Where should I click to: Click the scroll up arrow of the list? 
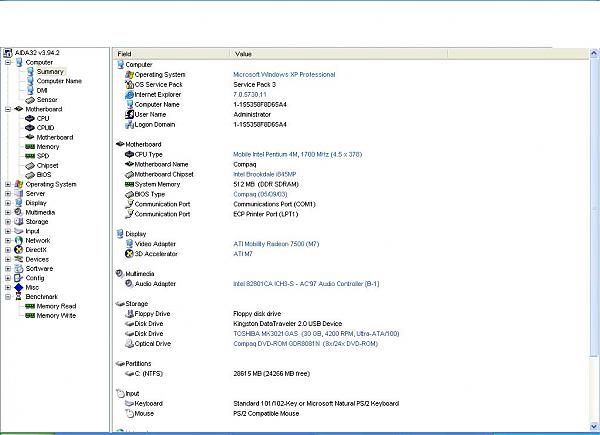coord(594,54)
